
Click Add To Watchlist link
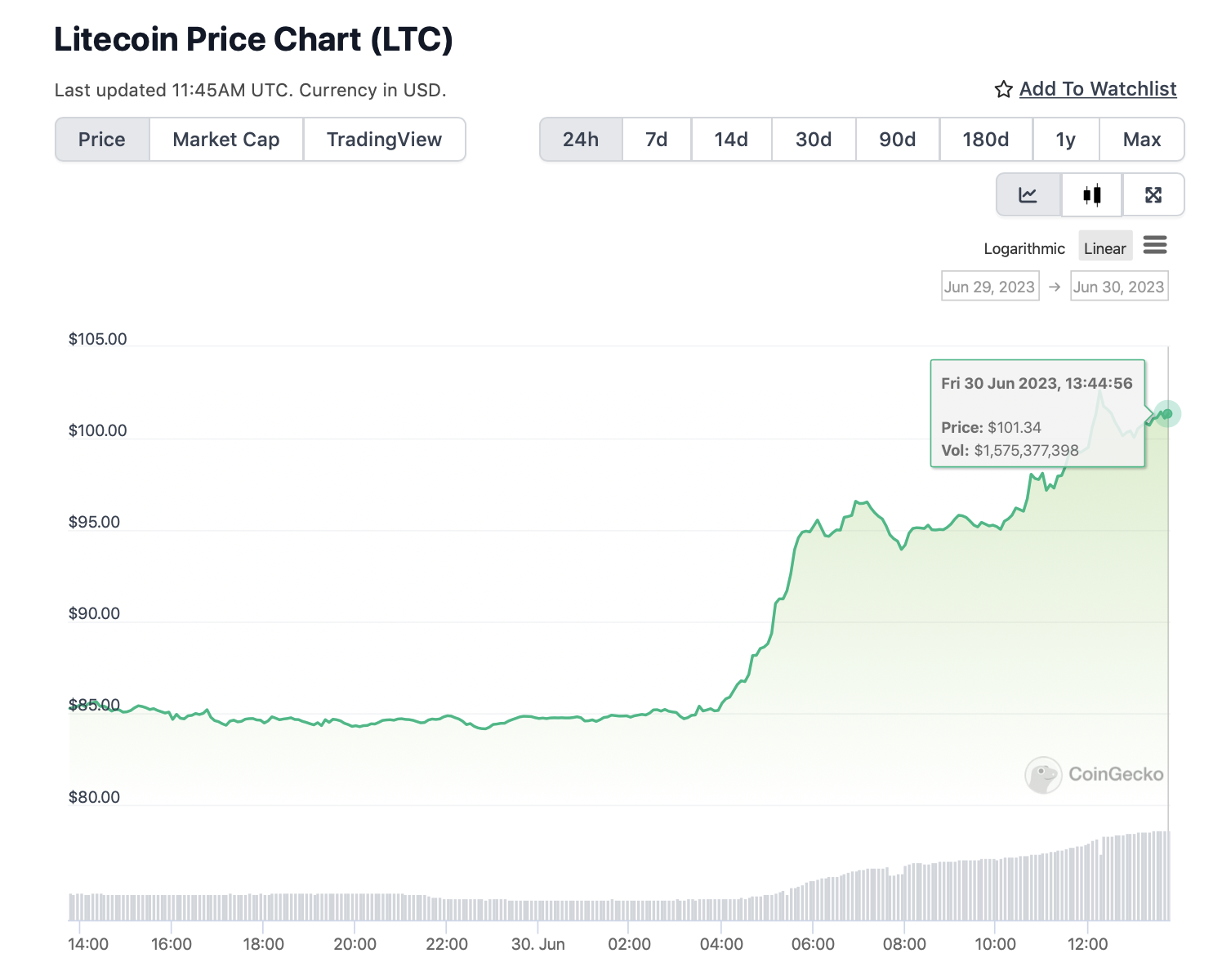(1098, 89)
